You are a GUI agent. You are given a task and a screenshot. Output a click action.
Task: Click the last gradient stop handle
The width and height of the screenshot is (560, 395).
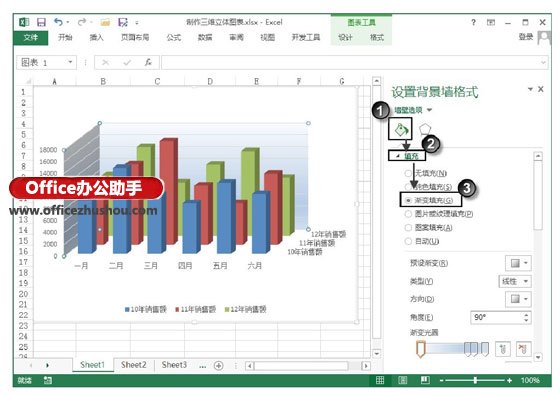485,349
